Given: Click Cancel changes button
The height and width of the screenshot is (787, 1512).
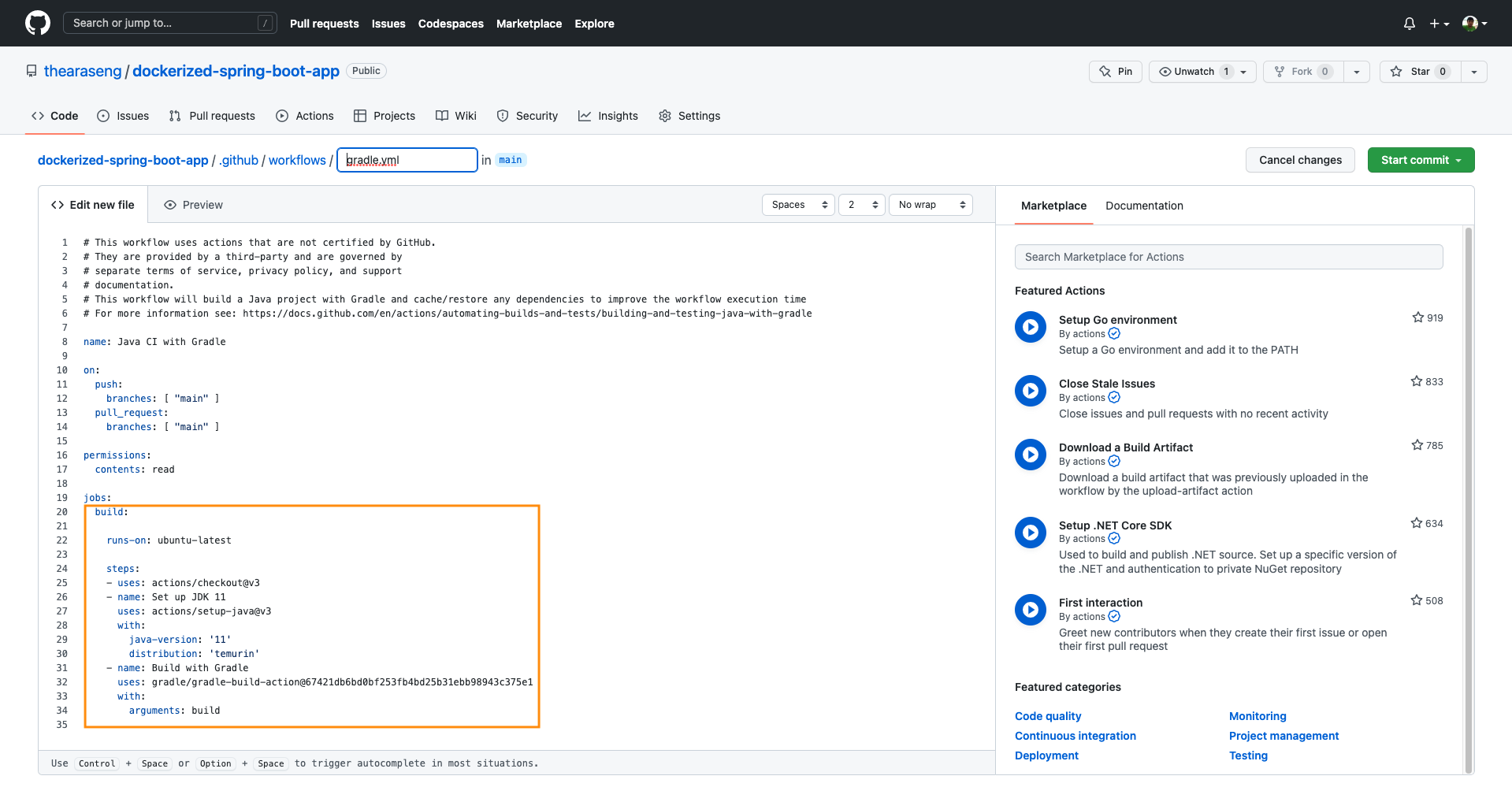Looking at the screenshot, I should tap(1300, 160).
